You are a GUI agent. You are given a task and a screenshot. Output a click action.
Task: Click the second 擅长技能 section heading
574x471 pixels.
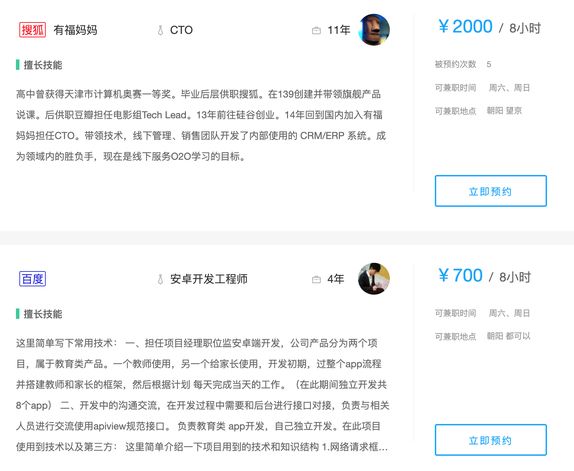tap(43, 314)
